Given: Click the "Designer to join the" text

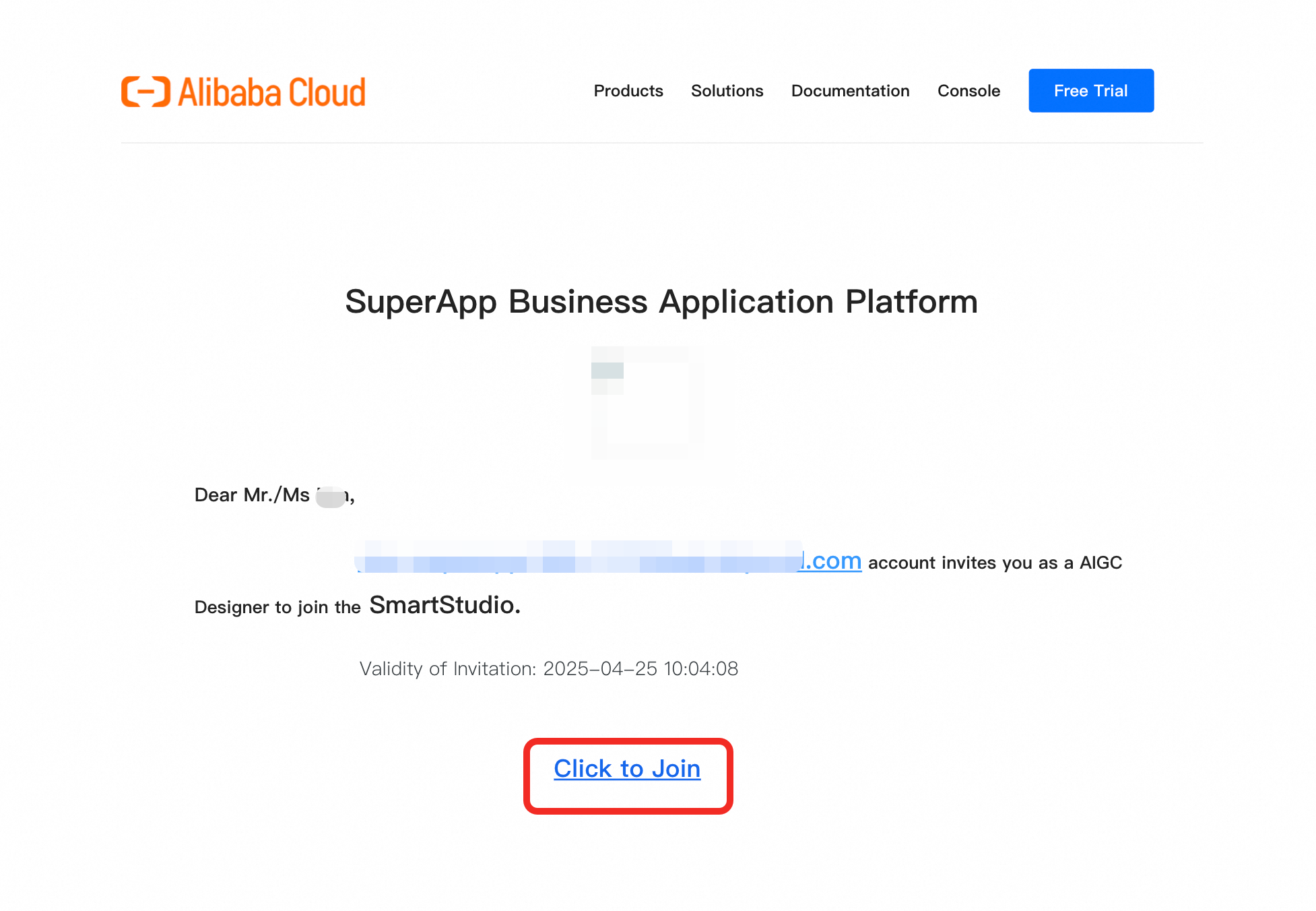Looking at the screenshot, I should [277, 607].
